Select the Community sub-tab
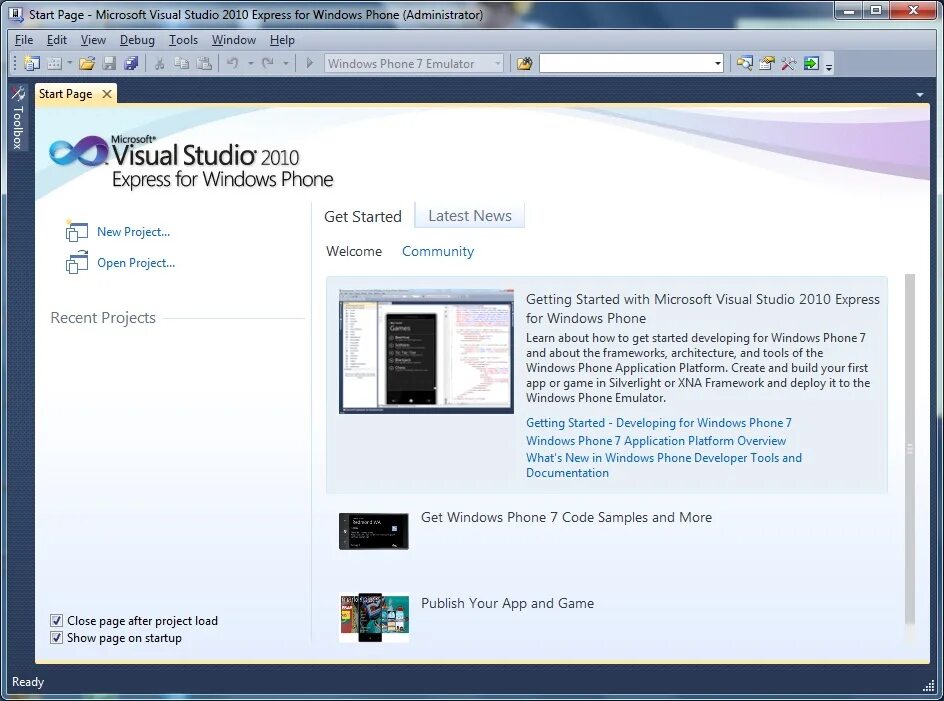 [x=438, y=251]
